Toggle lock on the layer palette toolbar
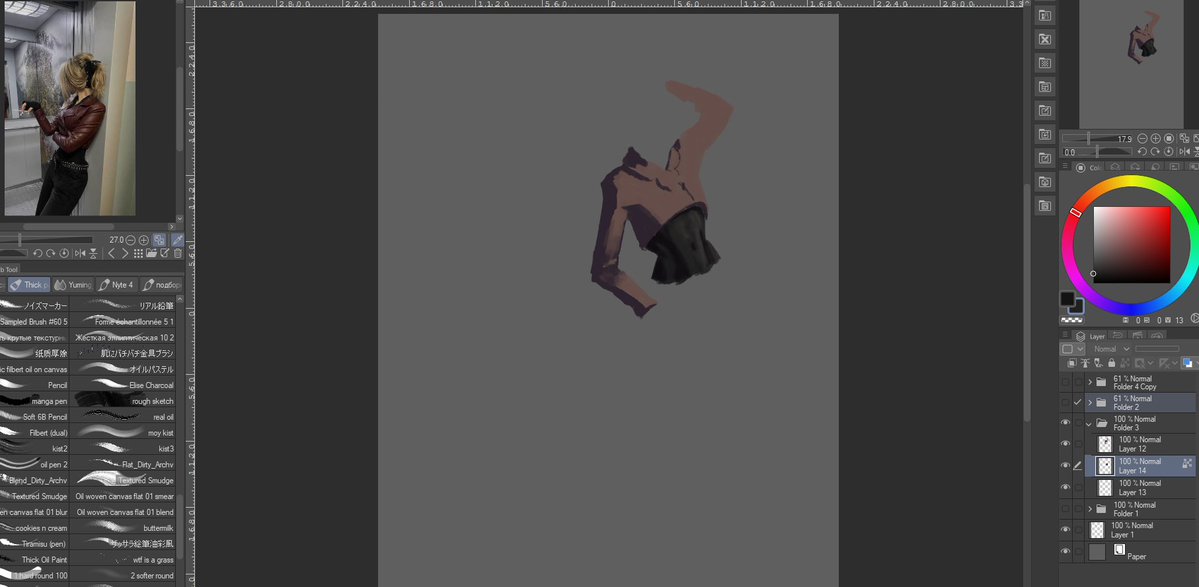Screen dimensions: 1199x587 point(1110,363)
